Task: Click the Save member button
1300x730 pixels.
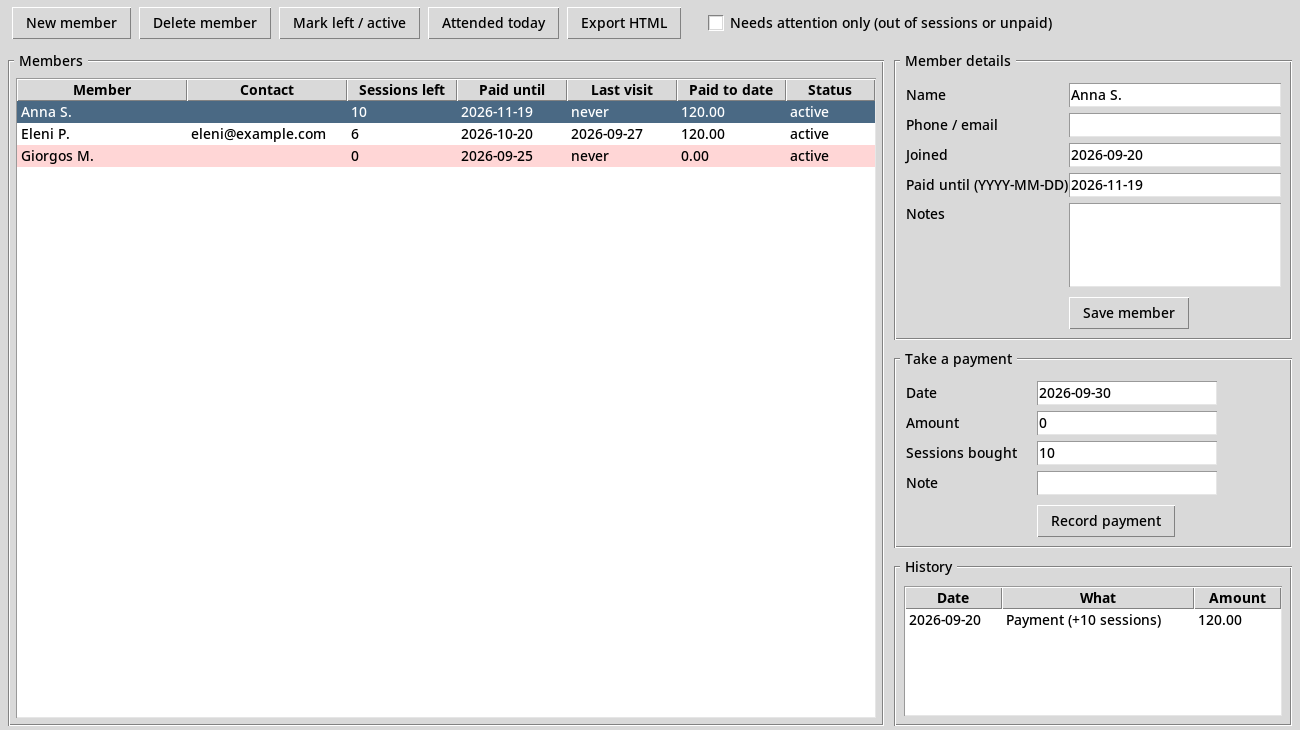Action: pyautogui.click(x=1129, y=313)
